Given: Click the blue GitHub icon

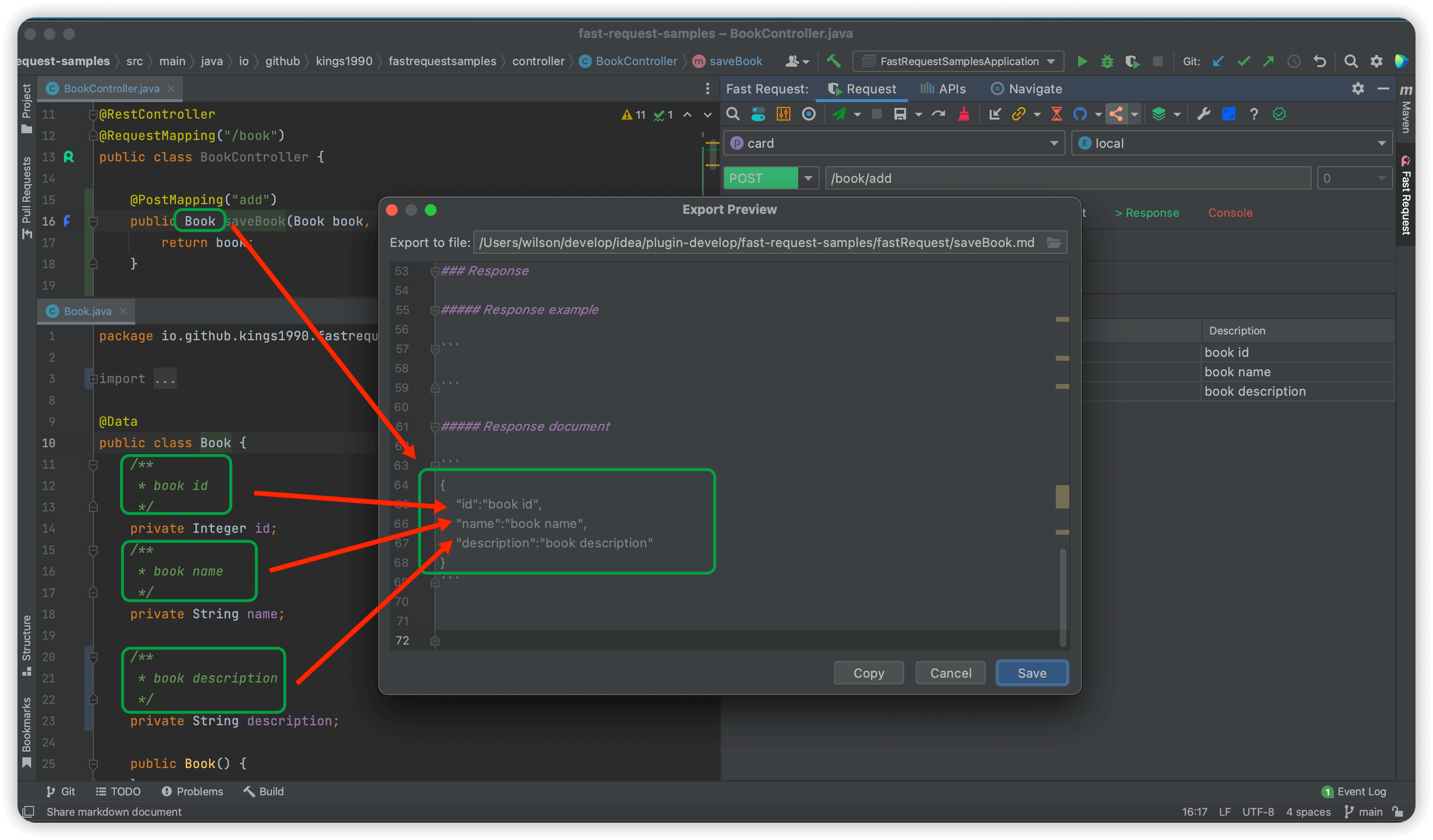Looking at the screenshot, I should [1079, 114].
